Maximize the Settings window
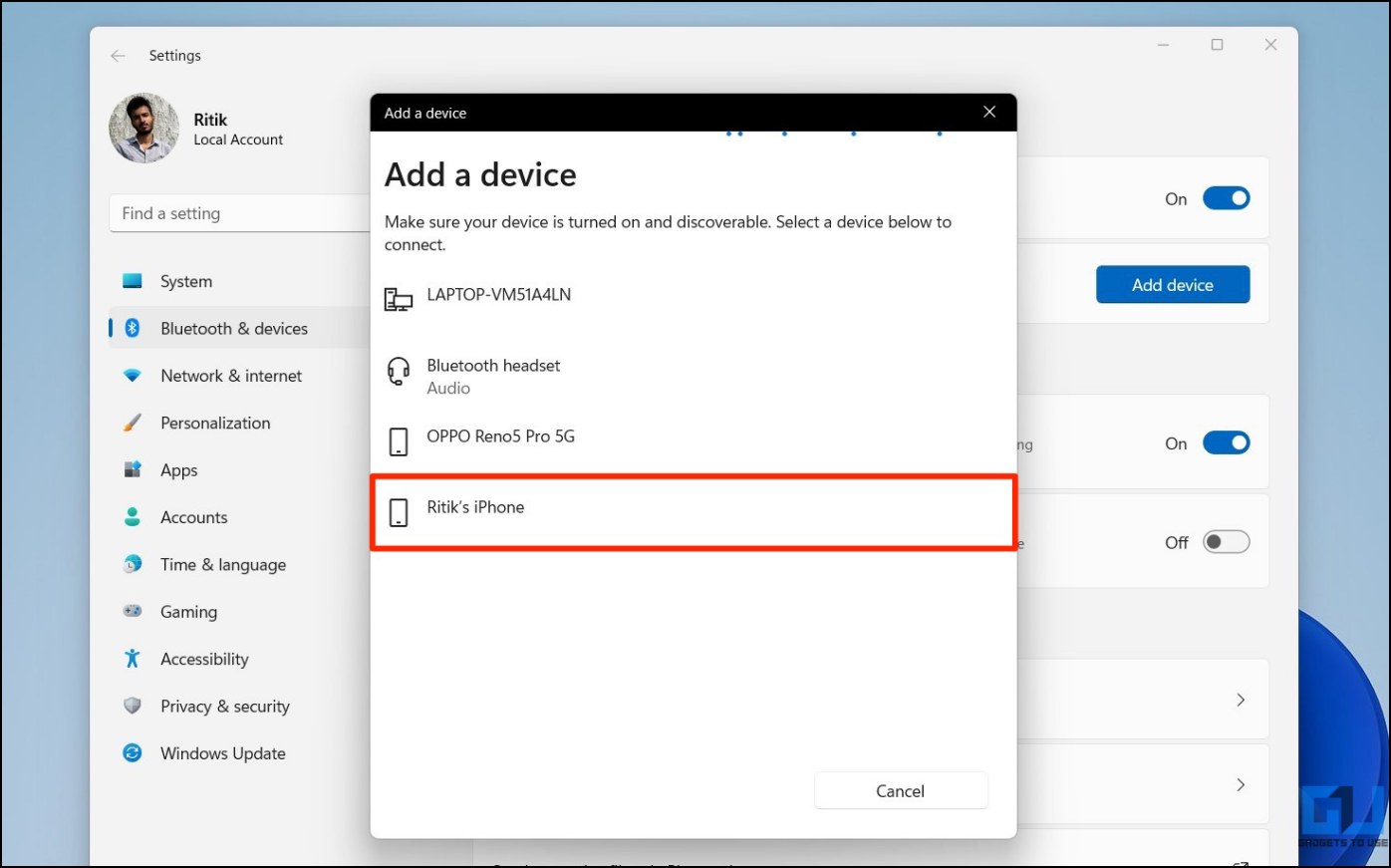Screen dimensions: 1391x868 point(1217,45)
